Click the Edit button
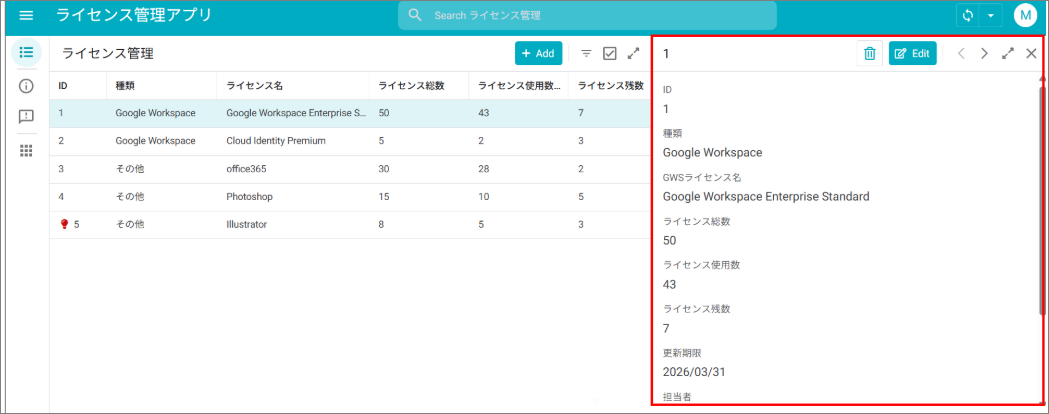The width and height of the screenshot is (1049, 414). (x=913, y=54)
